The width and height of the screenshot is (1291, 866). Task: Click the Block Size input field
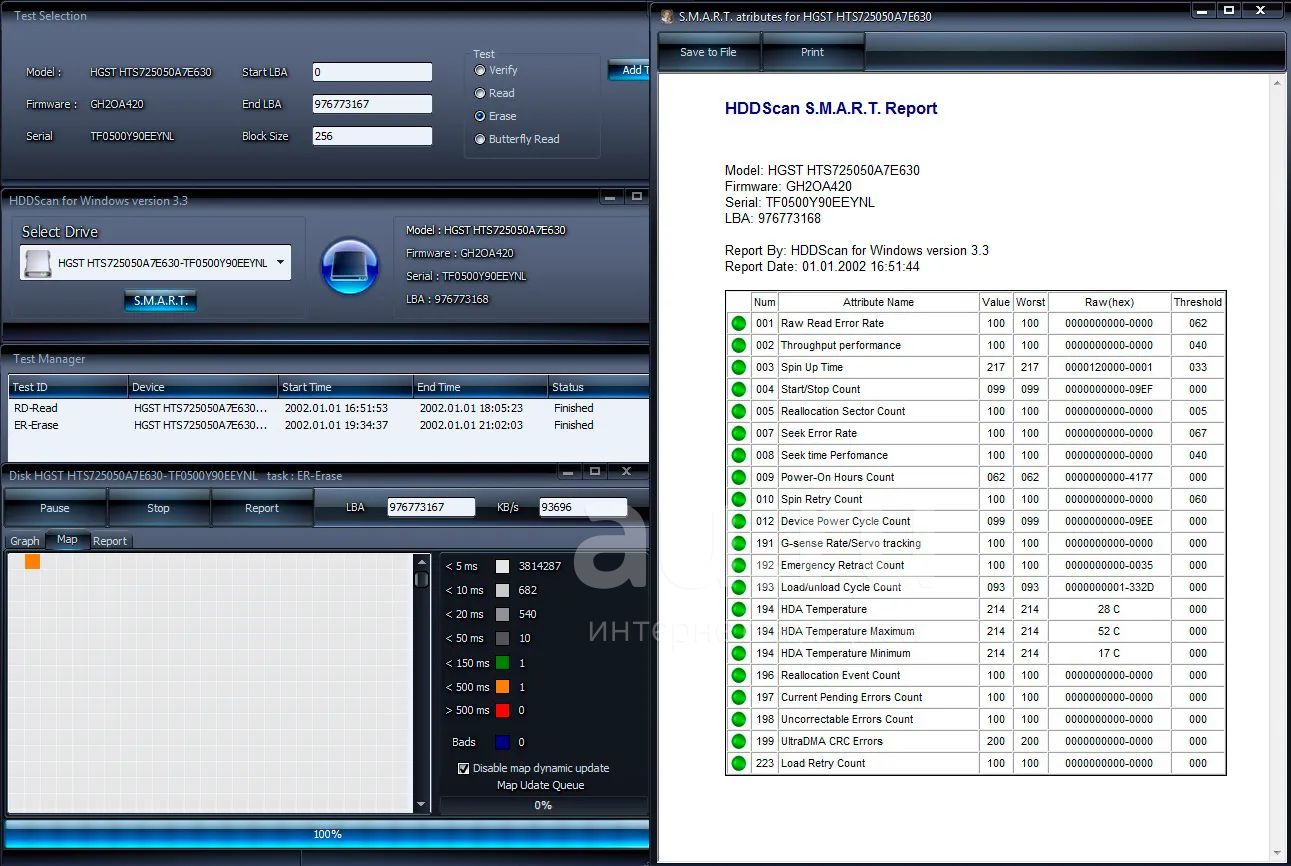pyautogui.click(x=372, y=136)
